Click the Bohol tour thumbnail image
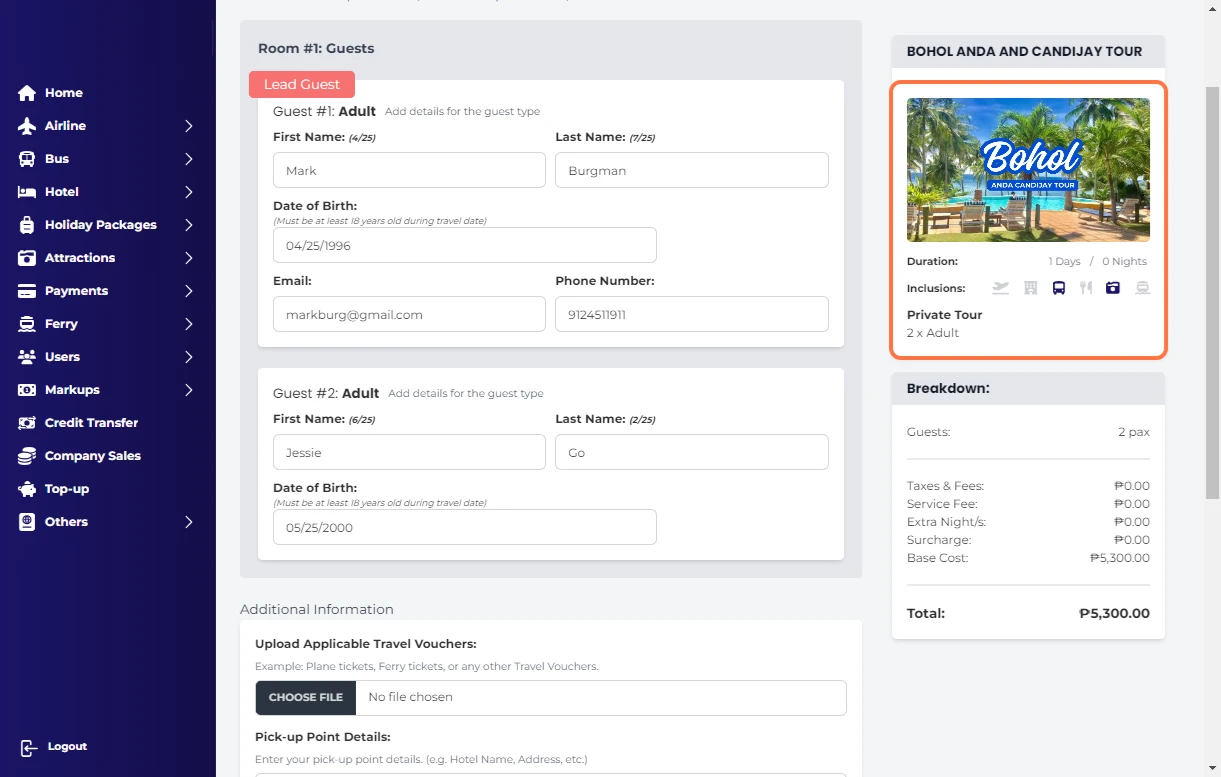The image size is (1221, 777). point(1028,170)
